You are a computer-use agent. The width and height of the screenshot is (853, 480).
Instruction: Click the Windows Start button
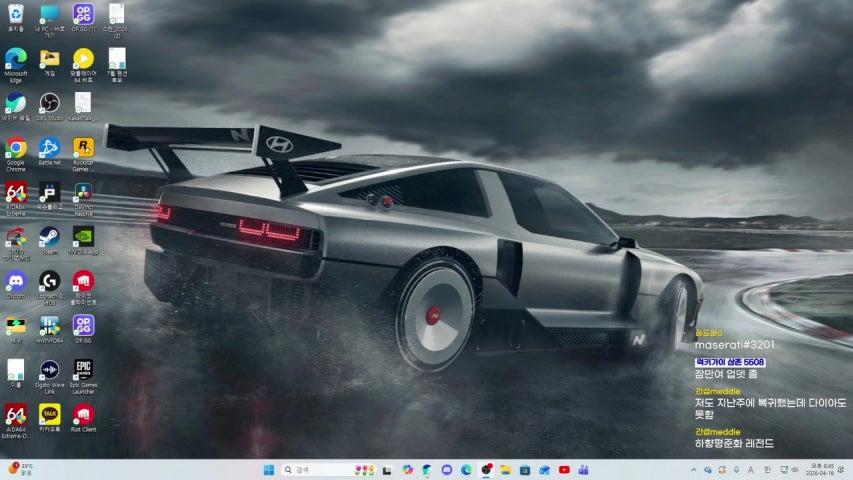pyautogui.click(x=268, y=469)
